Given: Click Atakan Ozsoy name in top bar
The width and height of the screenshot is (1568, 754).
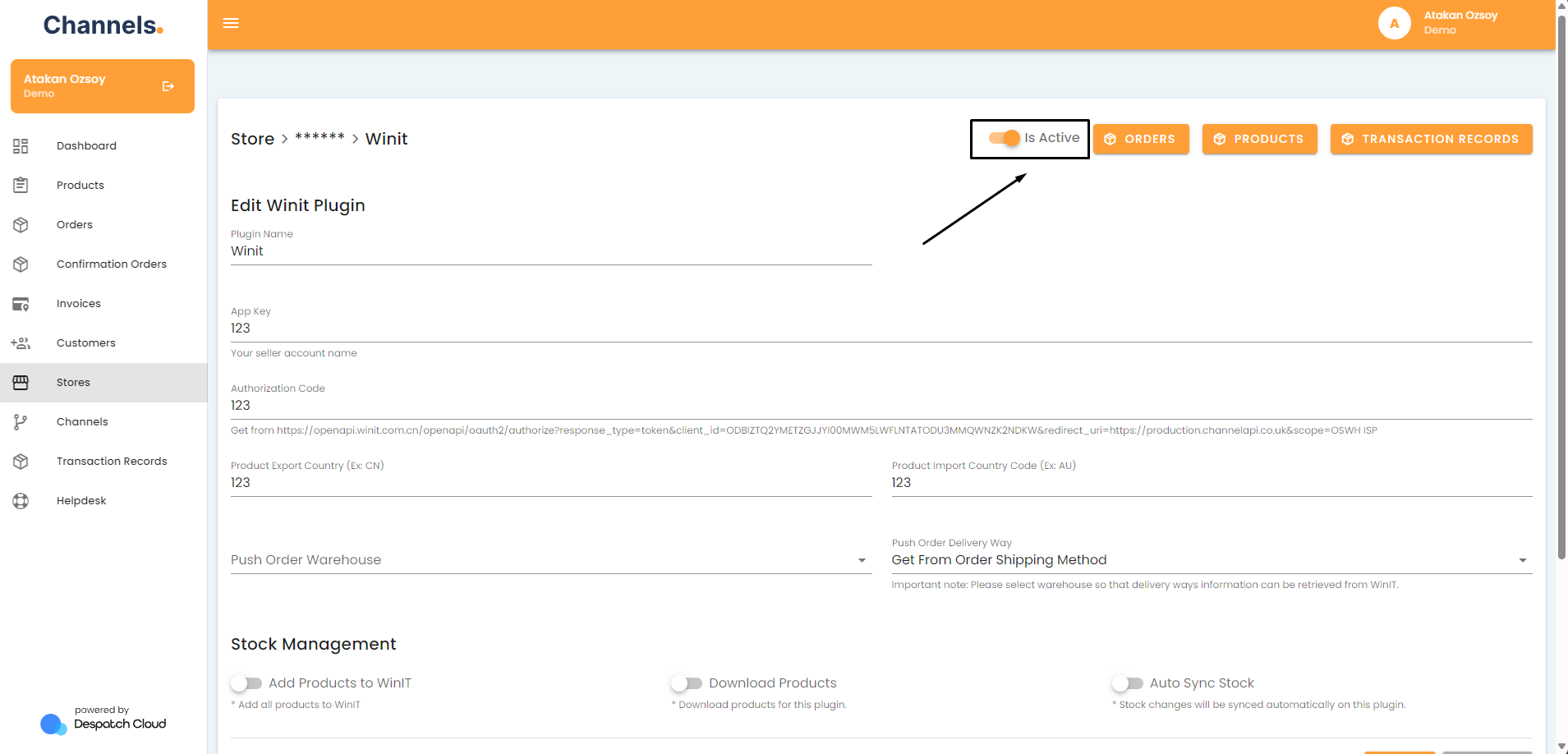Looking at the screenshot, I should [1460, 16].
